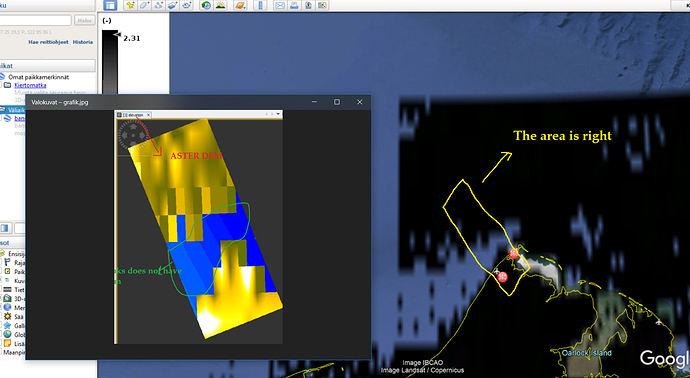The height and width of the screenshot is (378, 690).
Task: Select the Add Placemark pushpin tool
Action: point(130,5)
